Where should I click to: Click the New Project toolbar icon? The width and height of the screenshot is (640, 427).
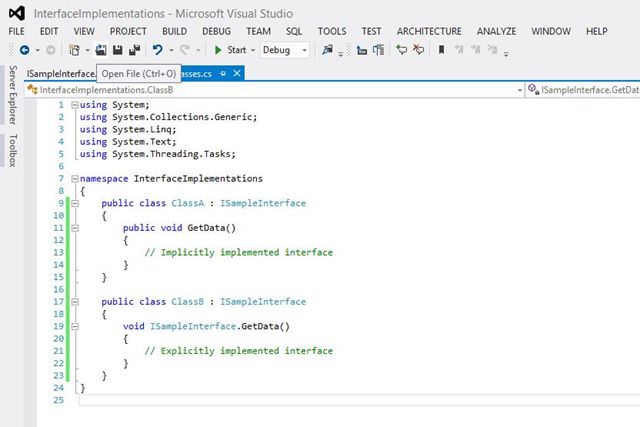(74, 50)
